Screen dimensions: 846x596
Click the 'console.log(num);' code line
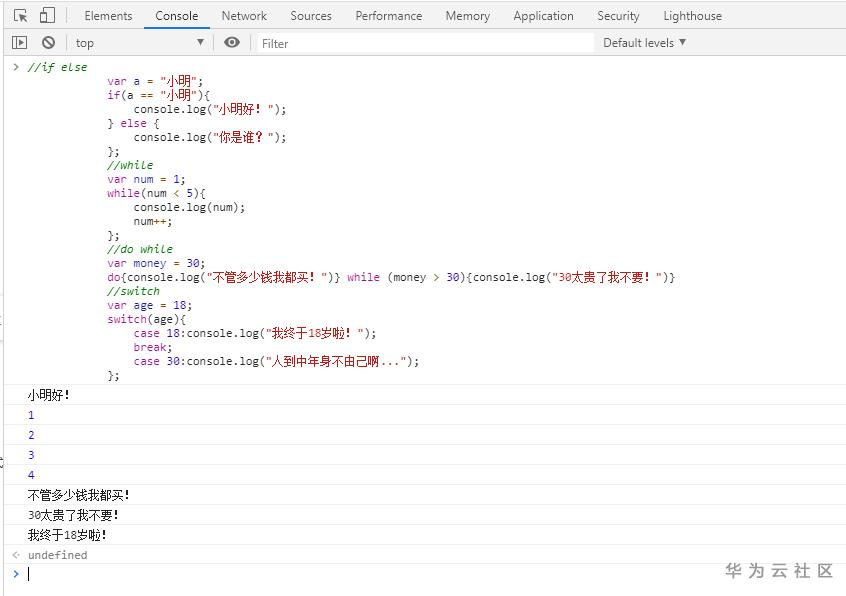pos(189,207)
